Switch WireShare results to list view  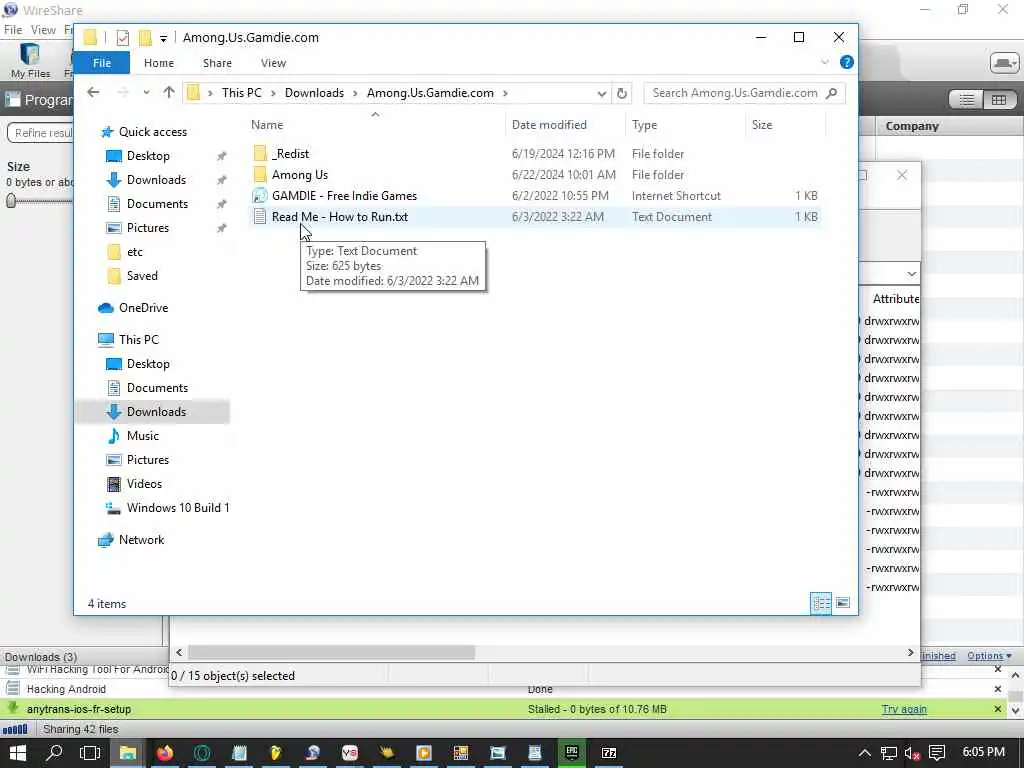pyautogui.click(x=967, y=99)
